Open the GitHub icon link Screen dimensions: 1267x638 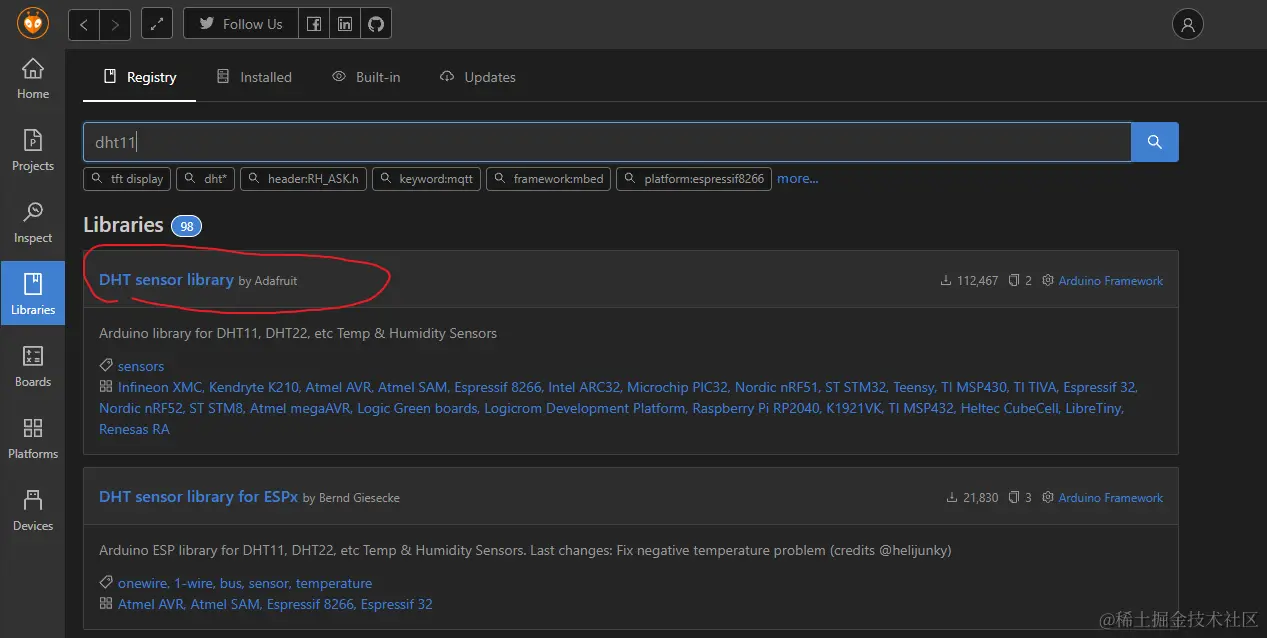[376, 24]
